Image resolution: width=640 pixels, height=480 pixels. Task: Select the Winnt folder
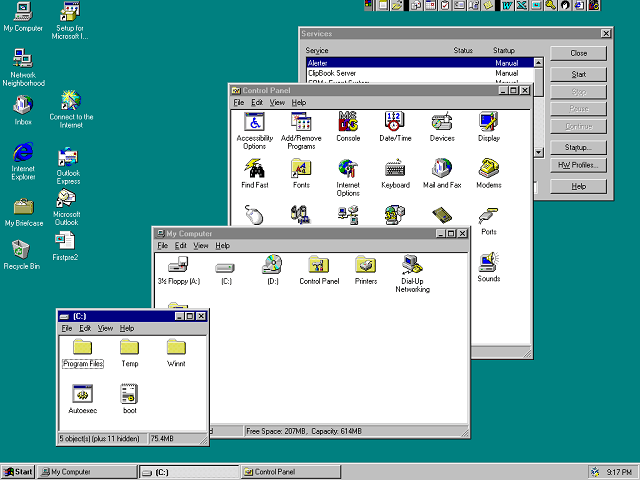(176, 353)
